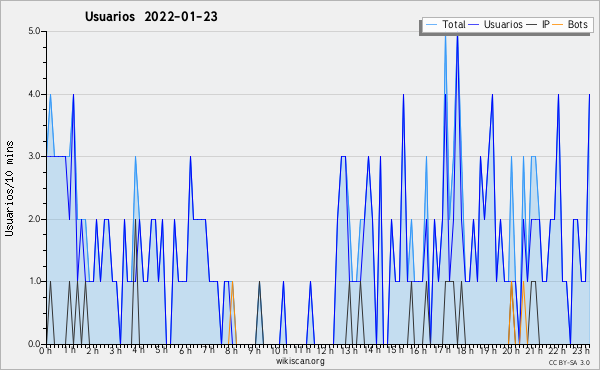
Task: Select the 'Bots' legend entry
Action: tap(577, 24)
